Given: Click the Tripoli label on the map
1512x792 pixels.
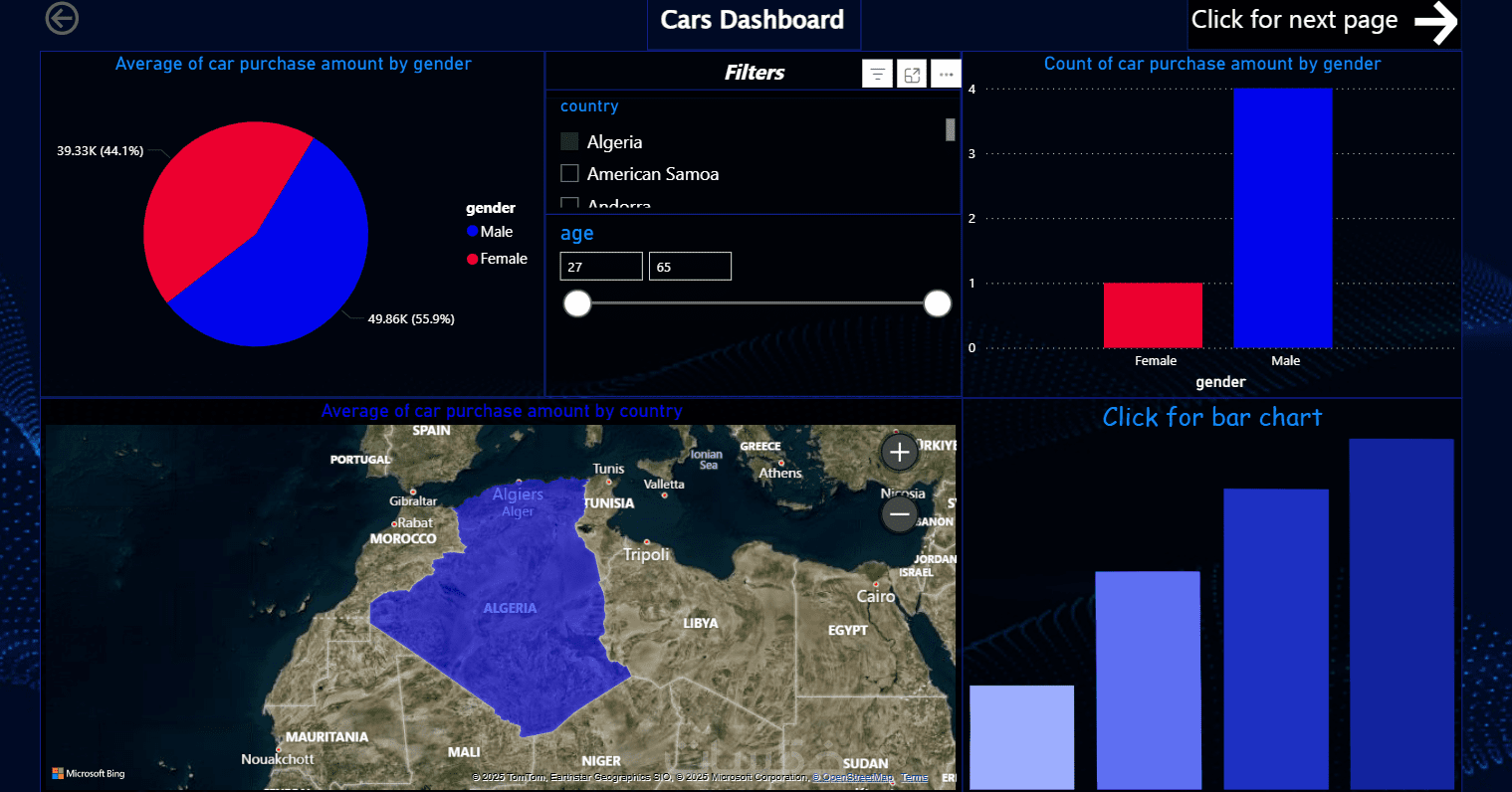Looking at the screenshot, I should (646, 554).
